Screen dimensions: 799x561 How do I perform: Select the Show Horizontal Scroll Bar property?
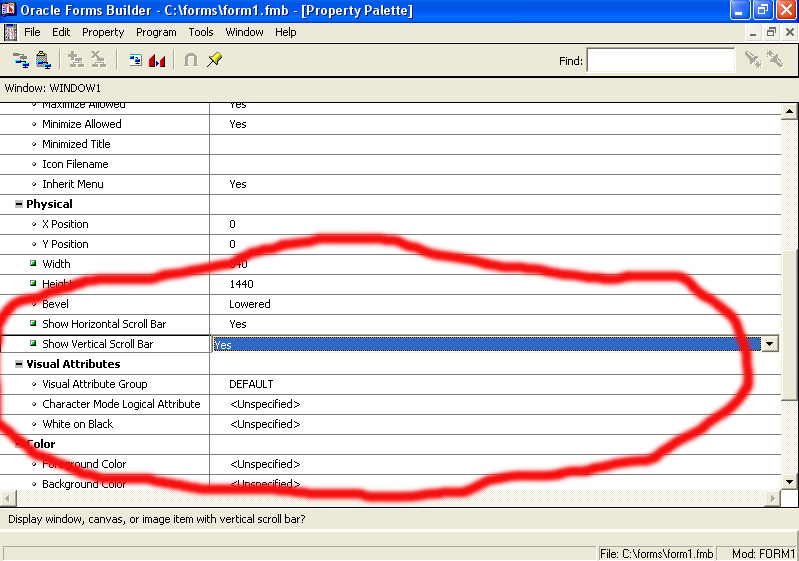point(104,324)
